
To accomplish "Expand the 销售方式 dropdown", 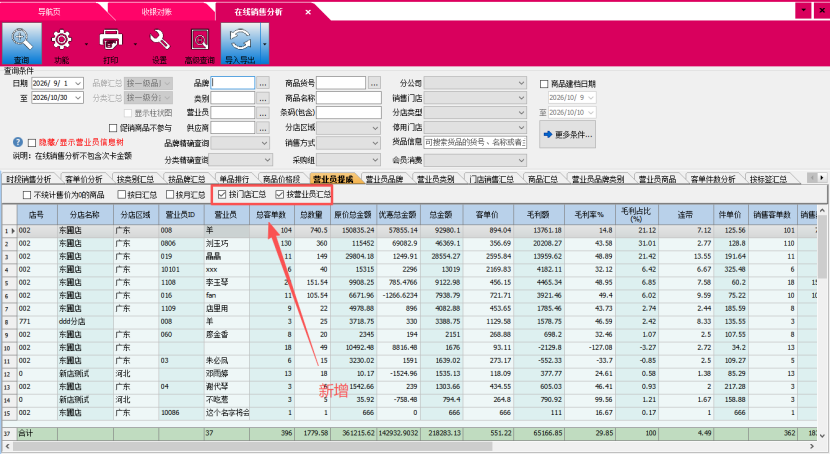I will click(x=375, y=143).
